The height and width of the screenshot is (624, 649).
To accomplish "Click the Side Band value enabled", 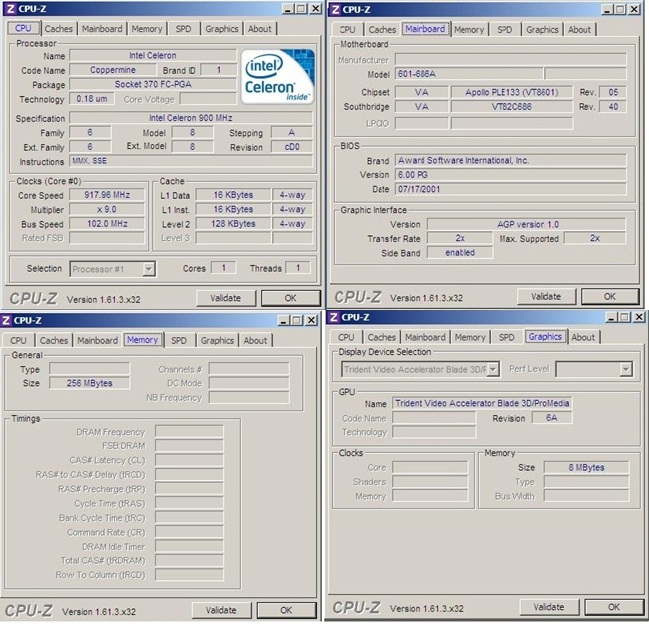I will pyautogui.click(x=460, y=252).
